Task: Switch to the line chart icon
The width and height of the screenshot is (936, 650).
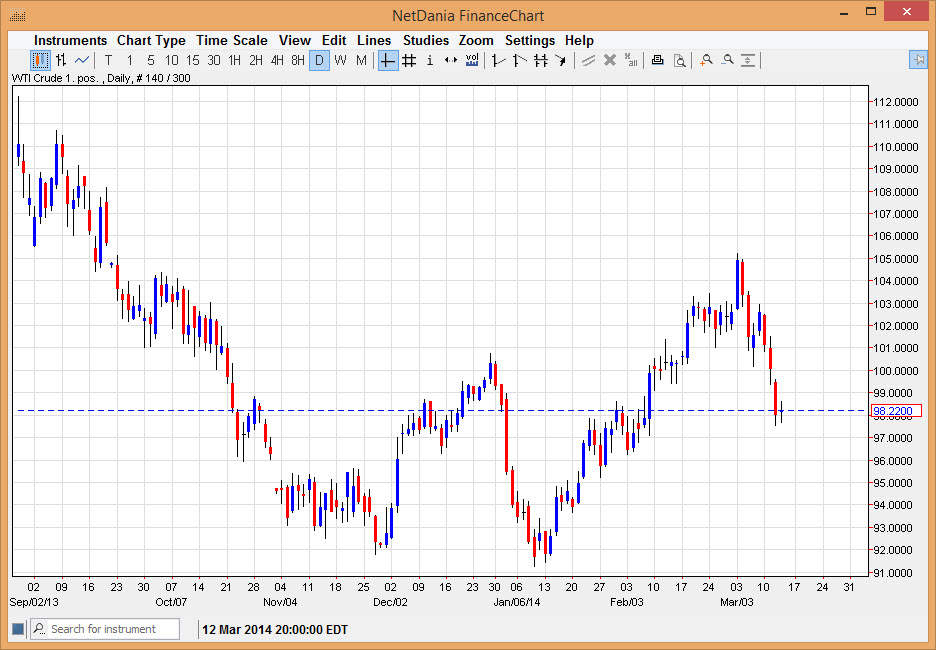Action: coord(82,60)
